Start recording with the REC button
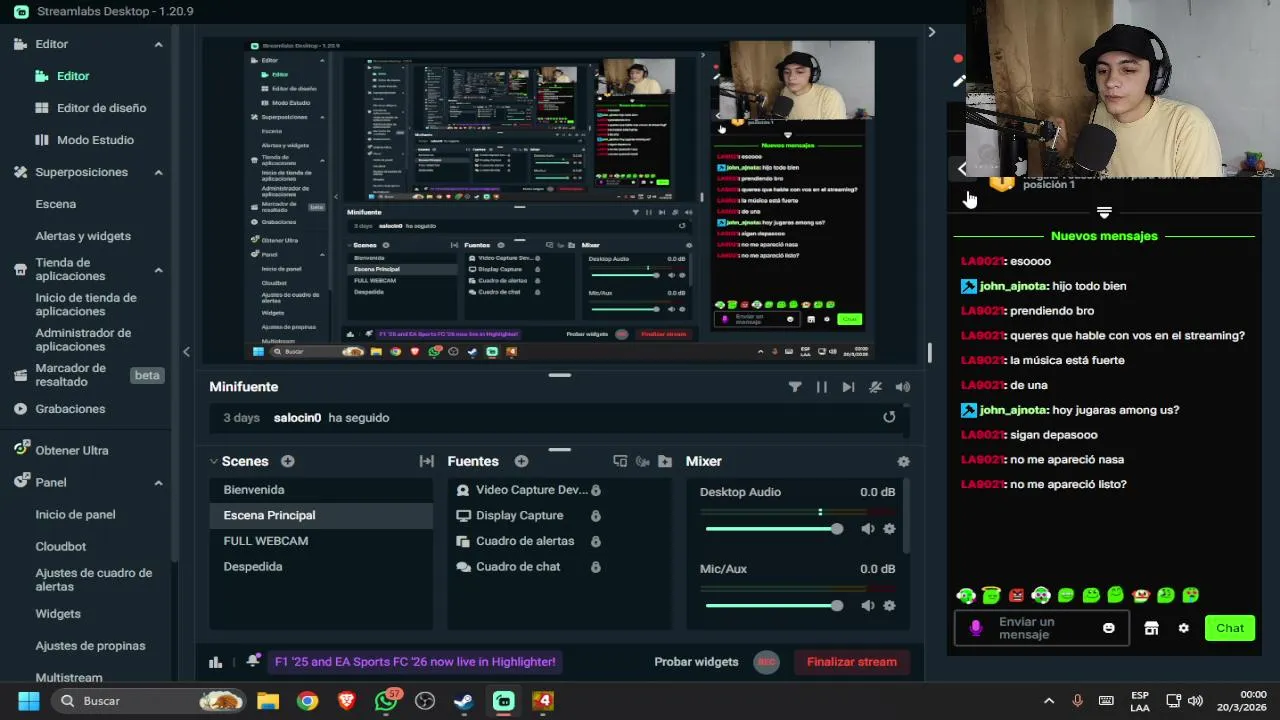The height and width of the screenshot is (720, 1280). pos(767,661)
